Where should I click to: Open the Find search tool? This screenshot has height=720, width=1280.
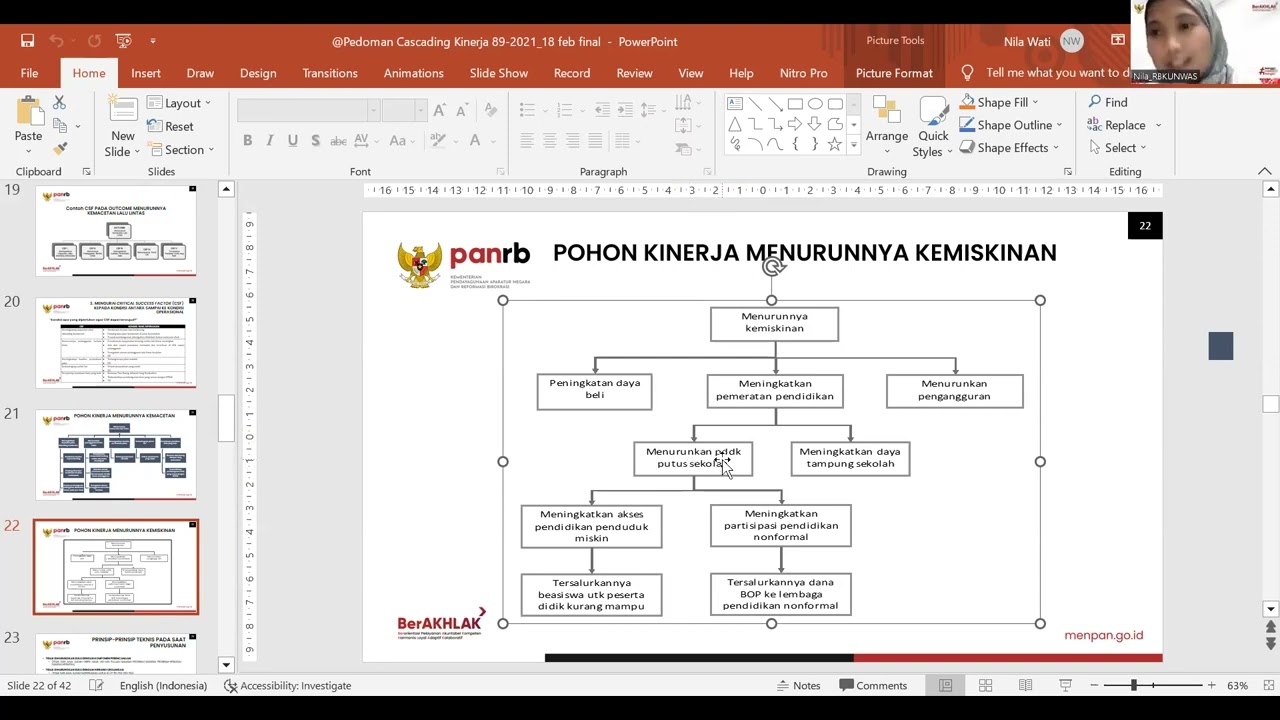1108,102
